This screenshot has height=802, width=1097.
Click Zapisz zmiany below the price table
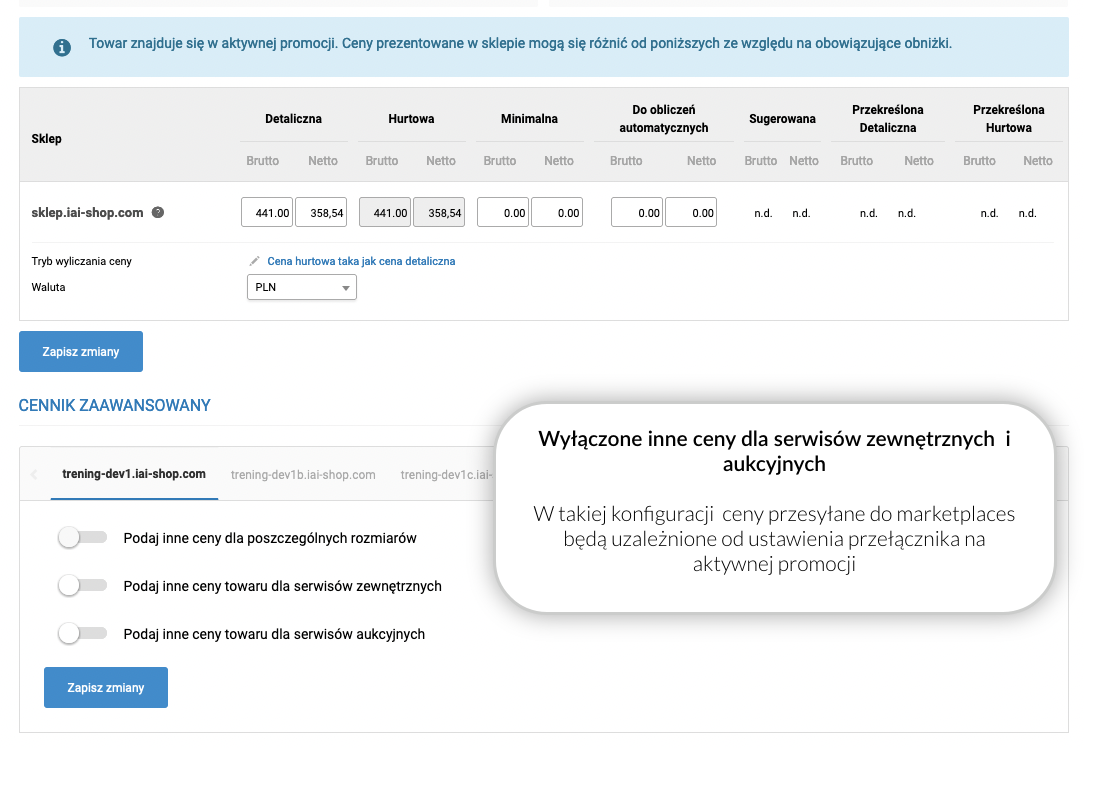[81, 352]
